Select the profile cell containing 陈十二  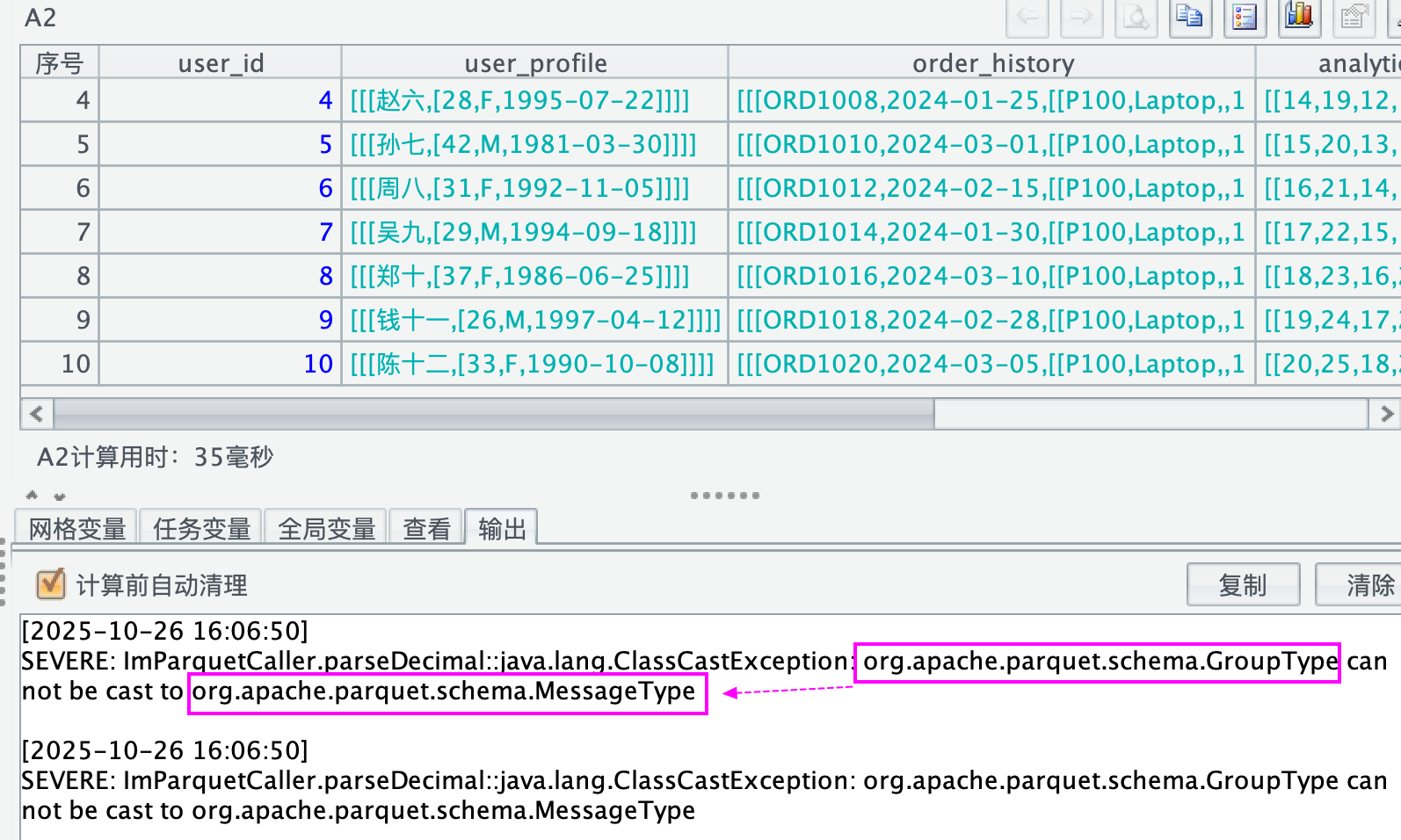click(x=535, y=364)
